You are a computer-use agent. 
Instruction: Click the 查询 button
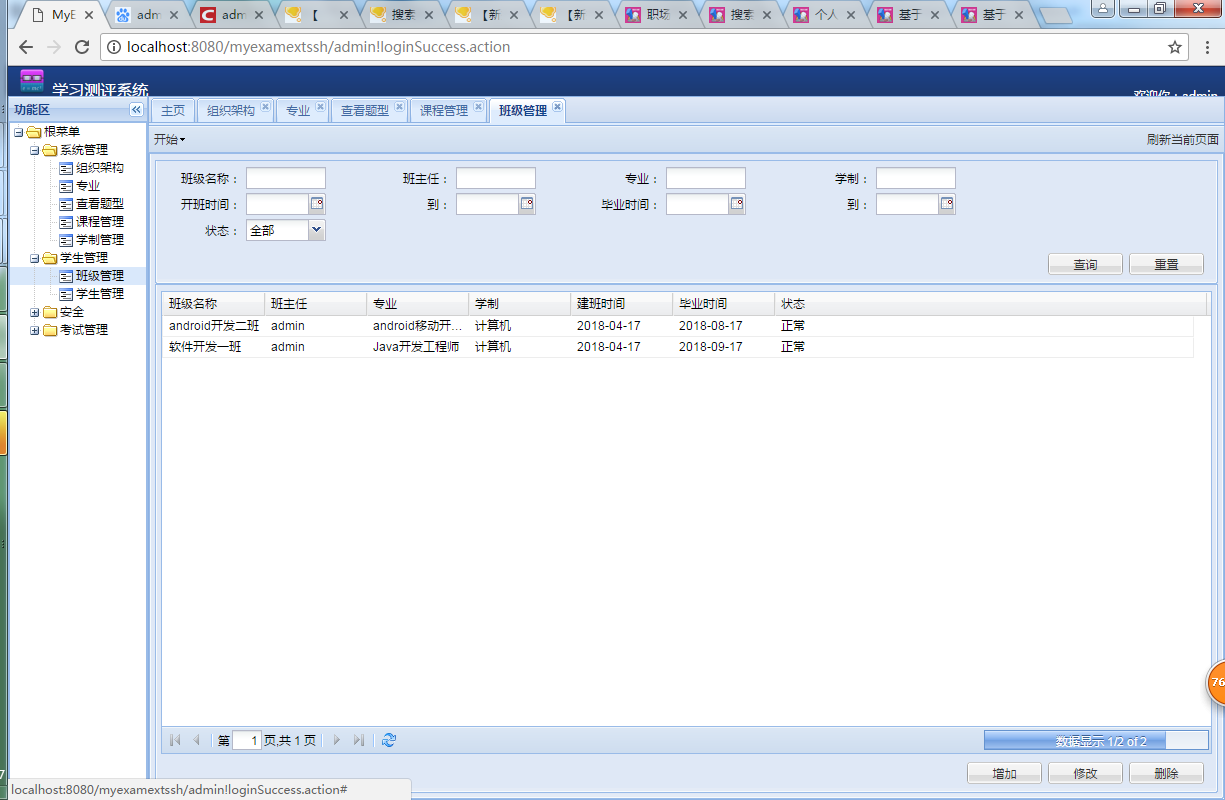(x=1085, y=264)
